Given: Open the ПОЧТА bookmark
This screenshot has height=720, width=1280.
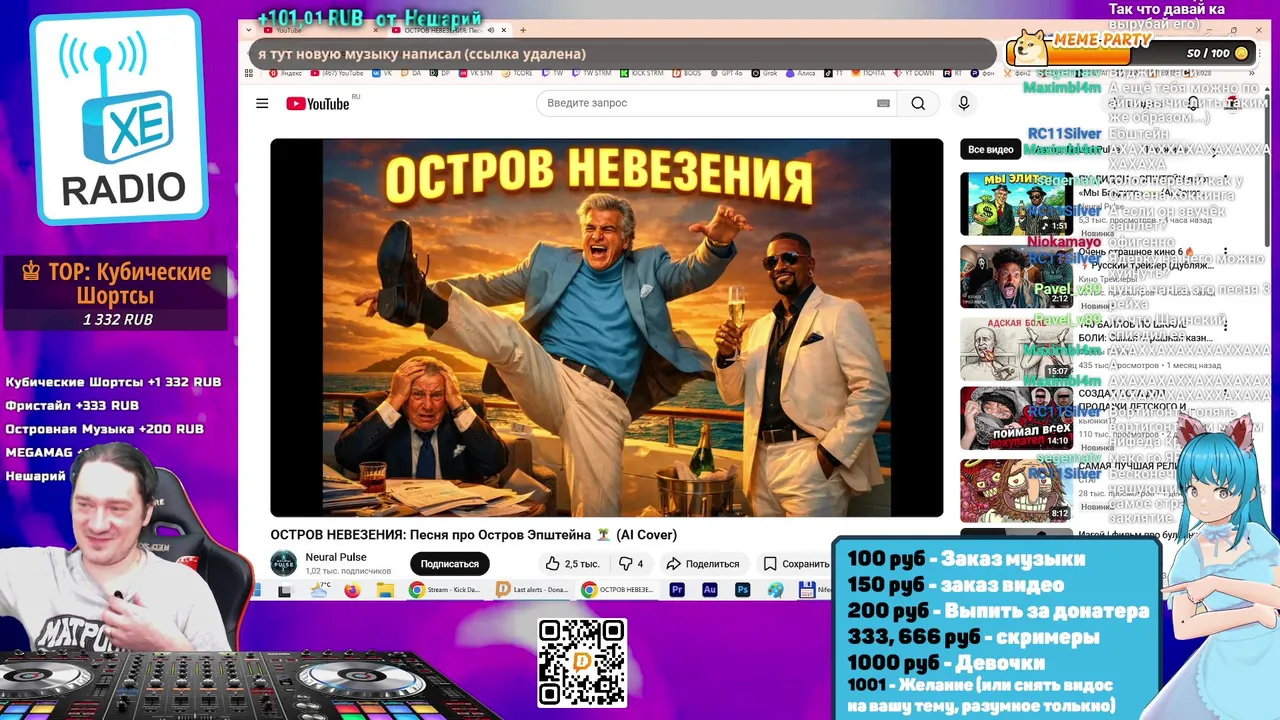Looking at the screenshot, I should (867, 73).
